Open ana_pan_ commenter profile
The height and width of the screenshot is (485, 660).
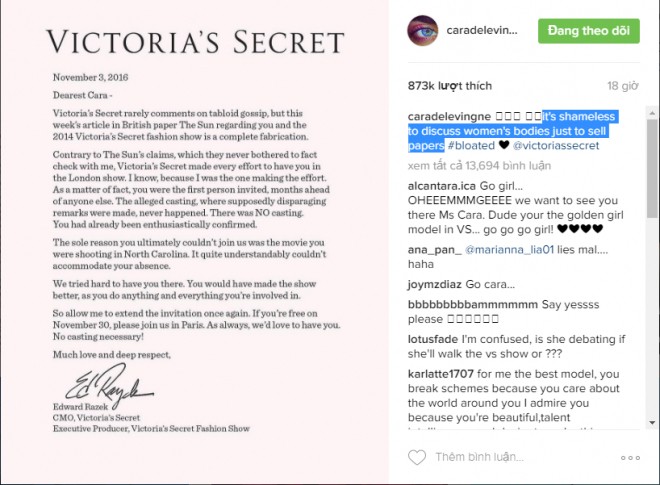pos(434,250)
